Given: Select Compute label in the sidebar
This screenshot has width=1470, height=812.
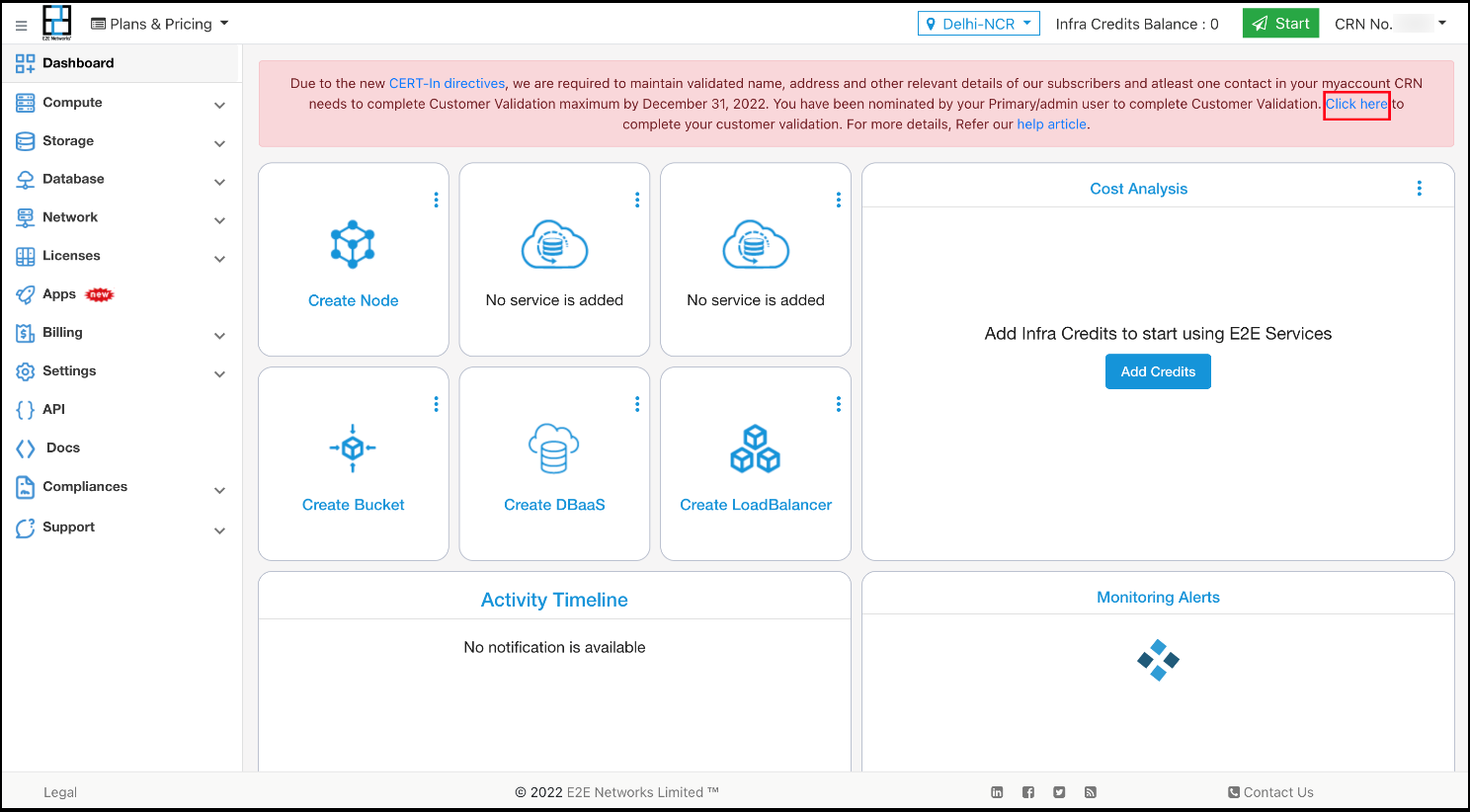Looking at the screenshot, I should (x=72, y=103).
